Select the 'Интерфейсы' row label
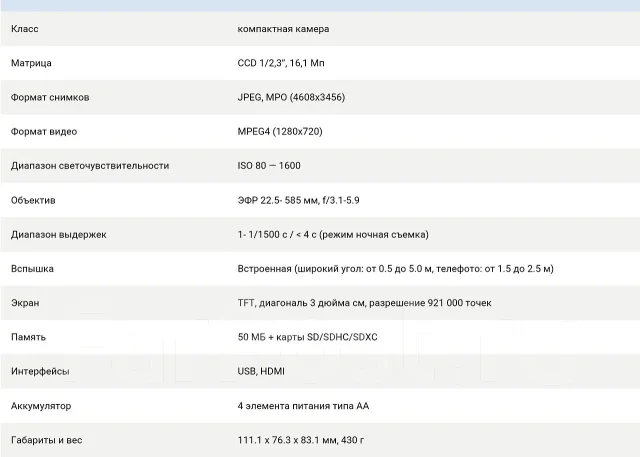This screenshot has height=457, width=640. 40,371
